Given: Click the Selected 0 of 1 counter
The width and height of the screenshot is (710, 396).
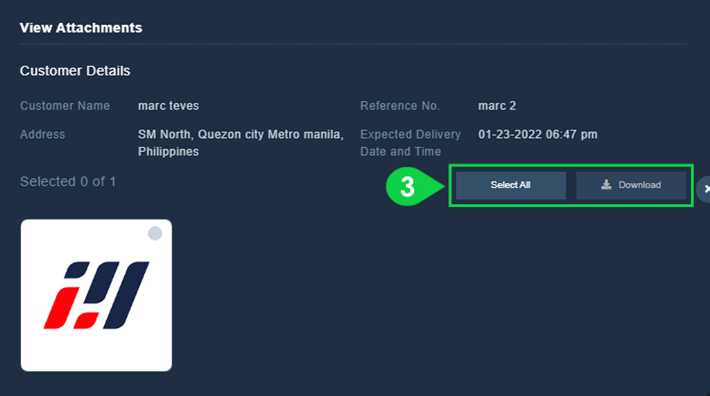Looking at the screenshot, I should [68, 181].
